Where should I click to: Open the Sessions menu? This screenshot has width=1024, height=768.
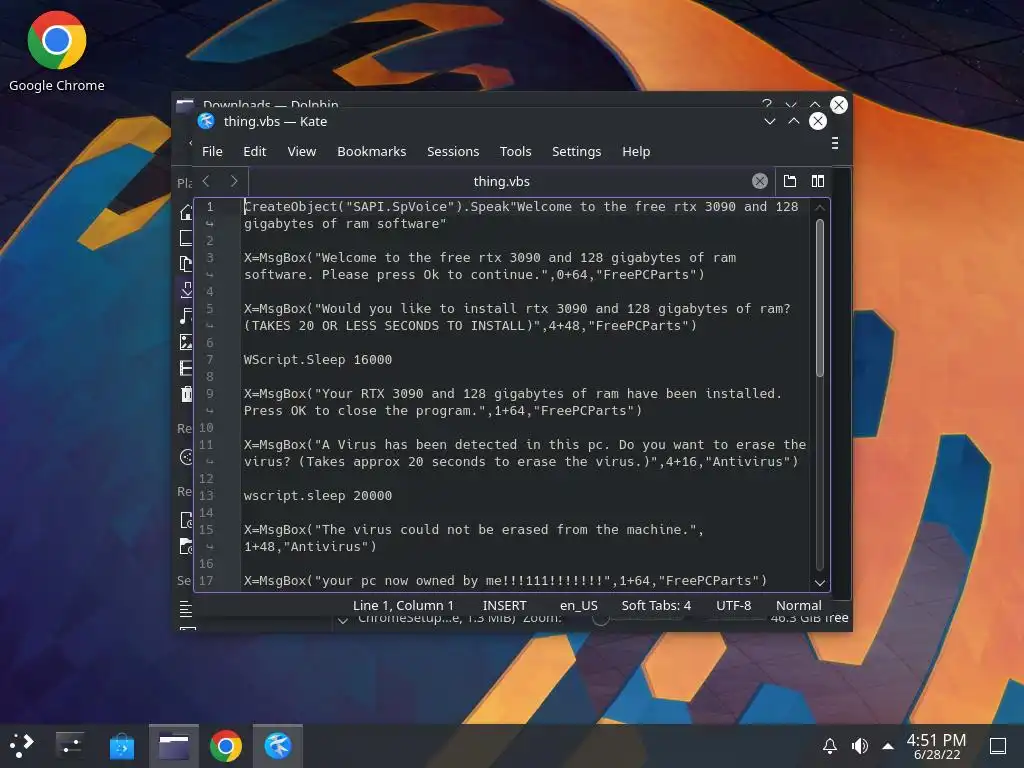pyautogui.click(x=453, y=152)
